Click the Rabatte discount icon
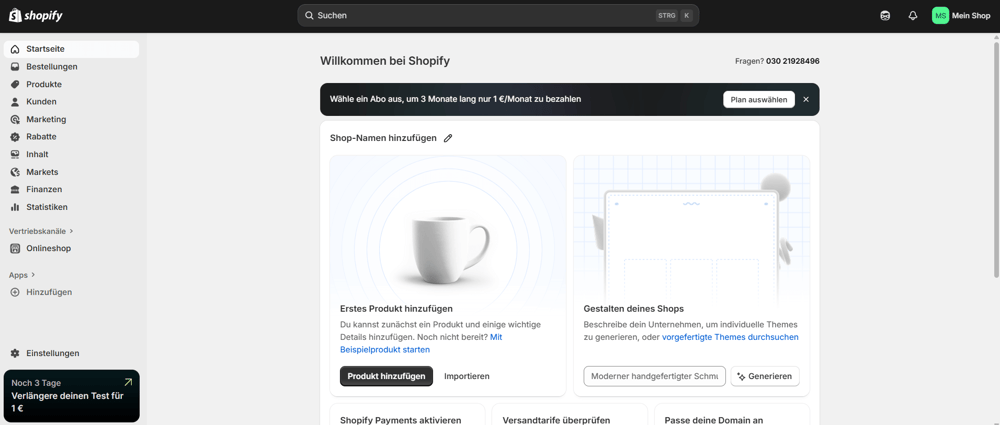Image resolution: width=1000 pixels, height=425 pixels. pos(15,137)
